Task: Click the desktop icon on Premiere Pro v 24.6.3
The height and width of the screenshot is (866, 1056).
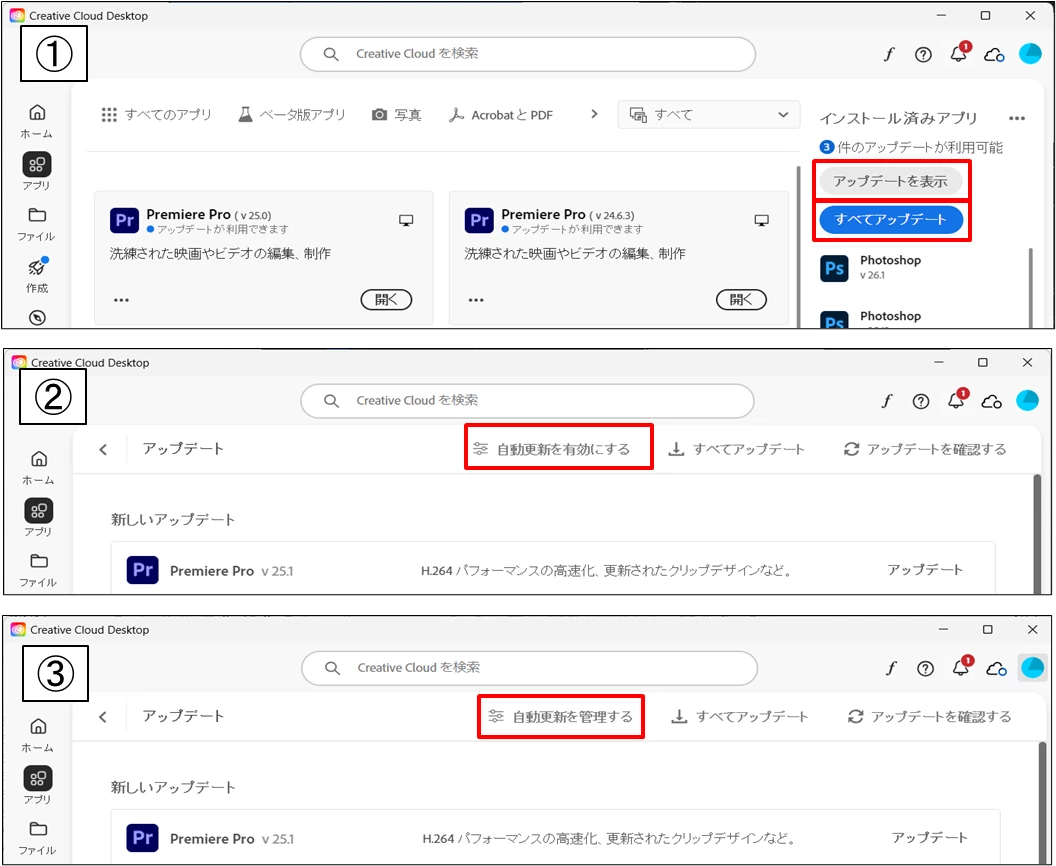Action: tap(762, 220)
